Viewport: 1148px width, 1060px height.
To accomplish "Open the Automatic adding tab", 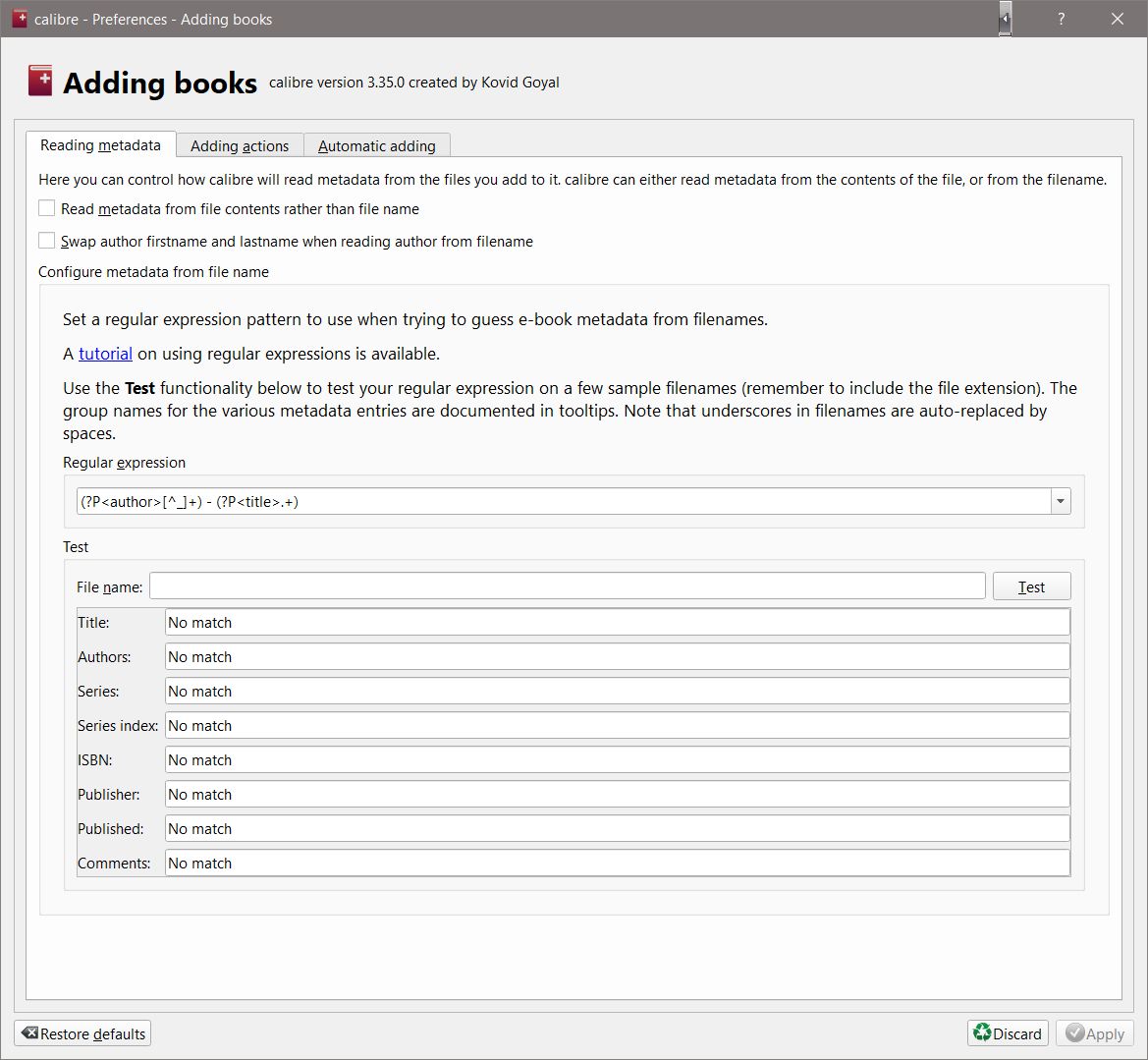I will tap(376, 145).
